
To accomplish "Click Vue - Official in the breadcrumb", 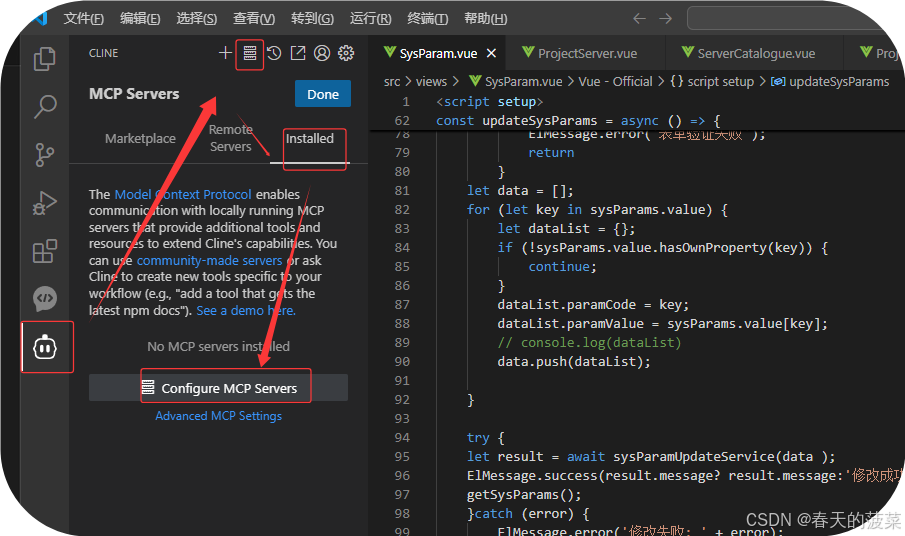I will (615, 82).
